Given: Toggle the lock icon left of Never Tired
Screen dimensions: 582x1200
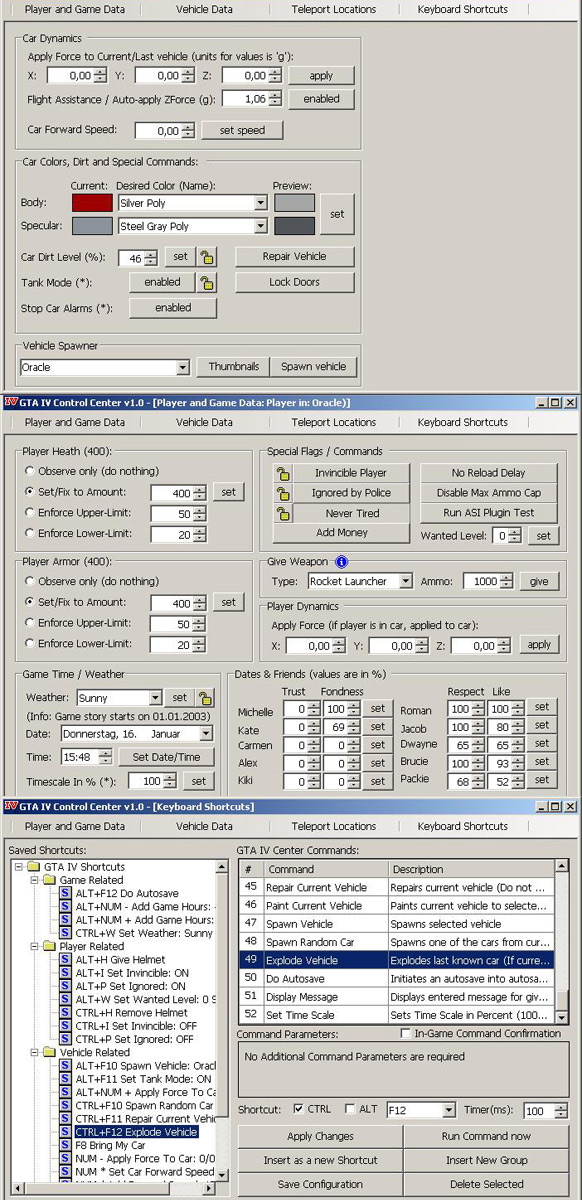Looking at the screenshot, I should 284,513.
